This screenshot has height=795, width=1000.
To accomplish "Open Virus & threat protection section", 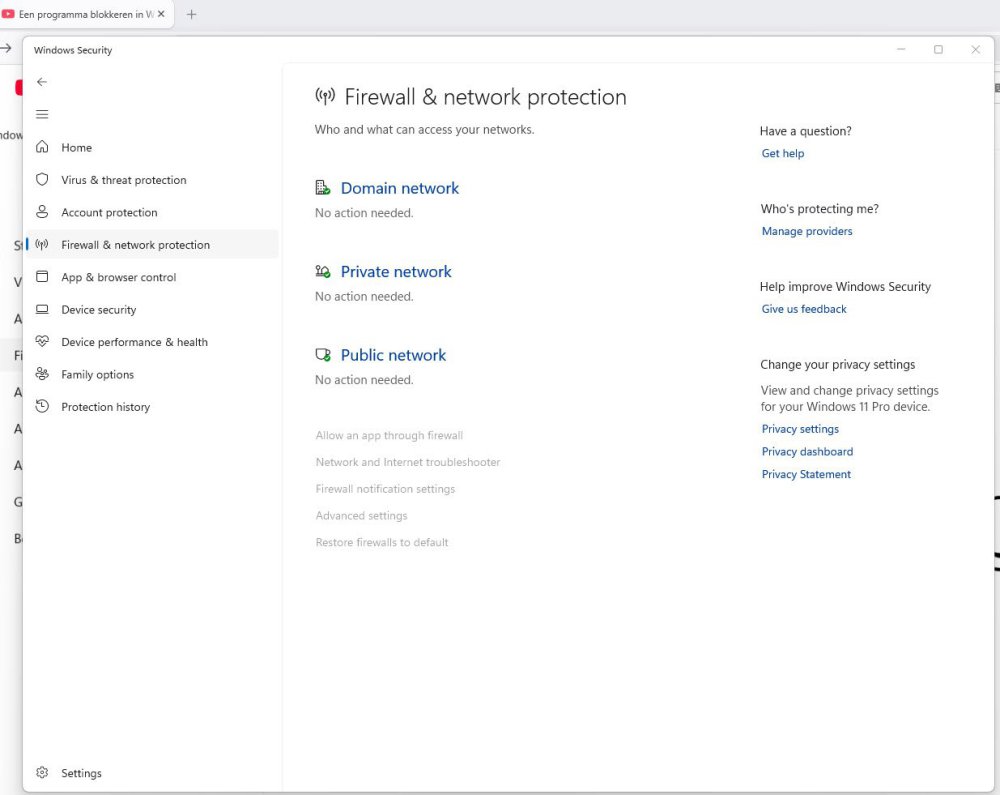I will pyautogui.click(x=153, y=180).
